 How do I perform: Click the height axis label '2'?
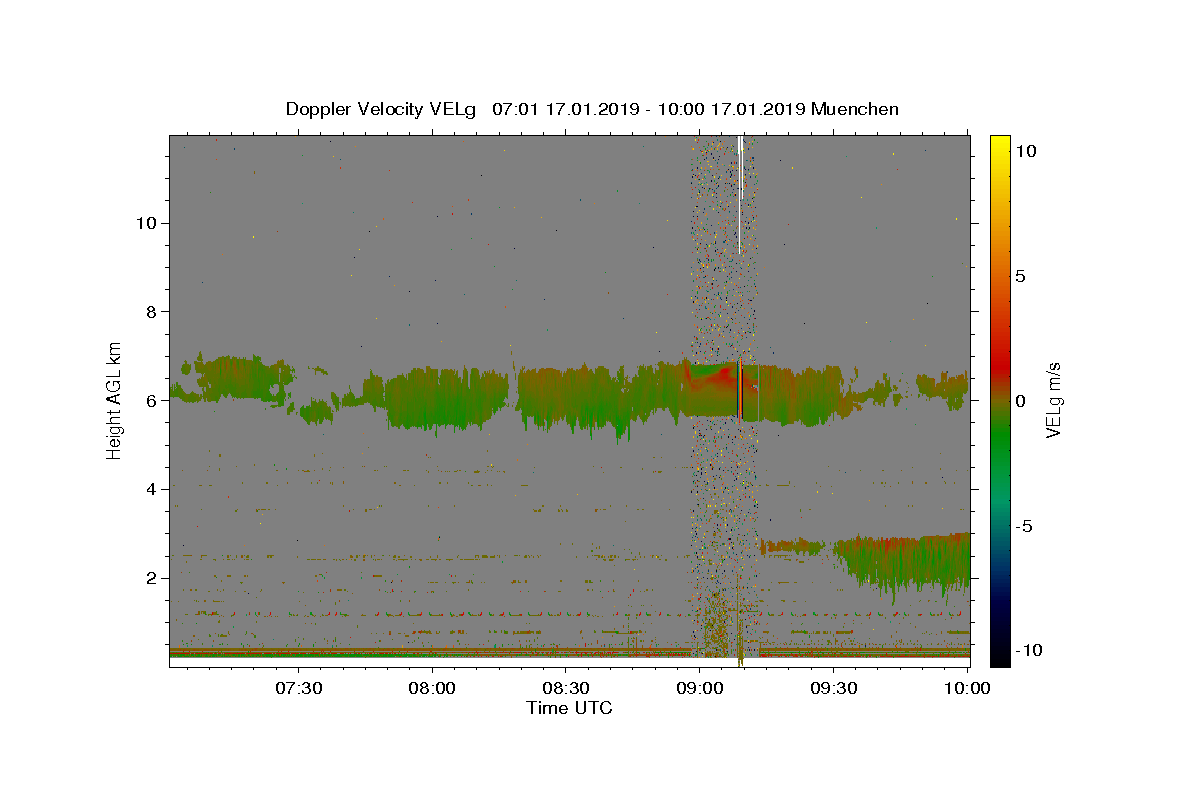[151, 578]
